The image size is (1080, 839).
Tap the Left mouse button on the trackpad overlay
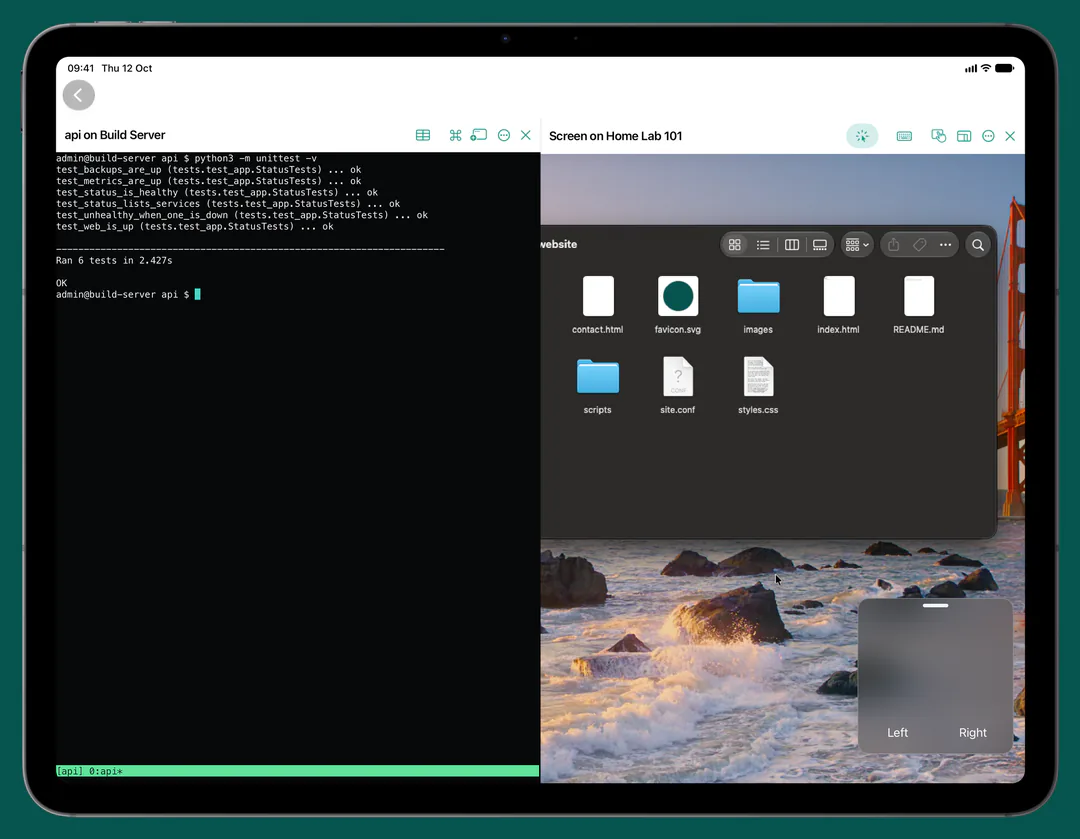pos(897,733)
